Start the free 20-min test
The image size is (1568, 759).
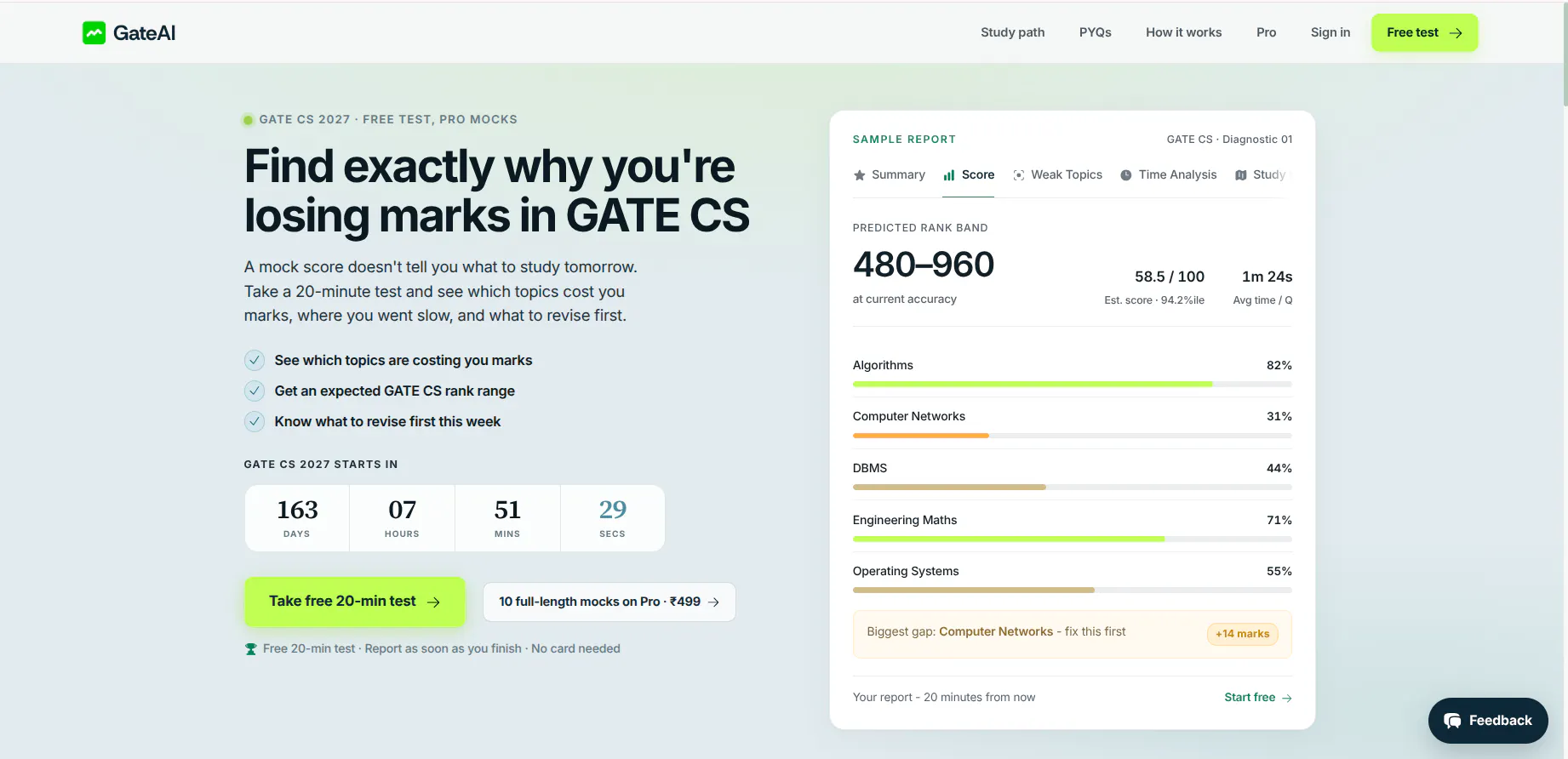coord(355,602)
